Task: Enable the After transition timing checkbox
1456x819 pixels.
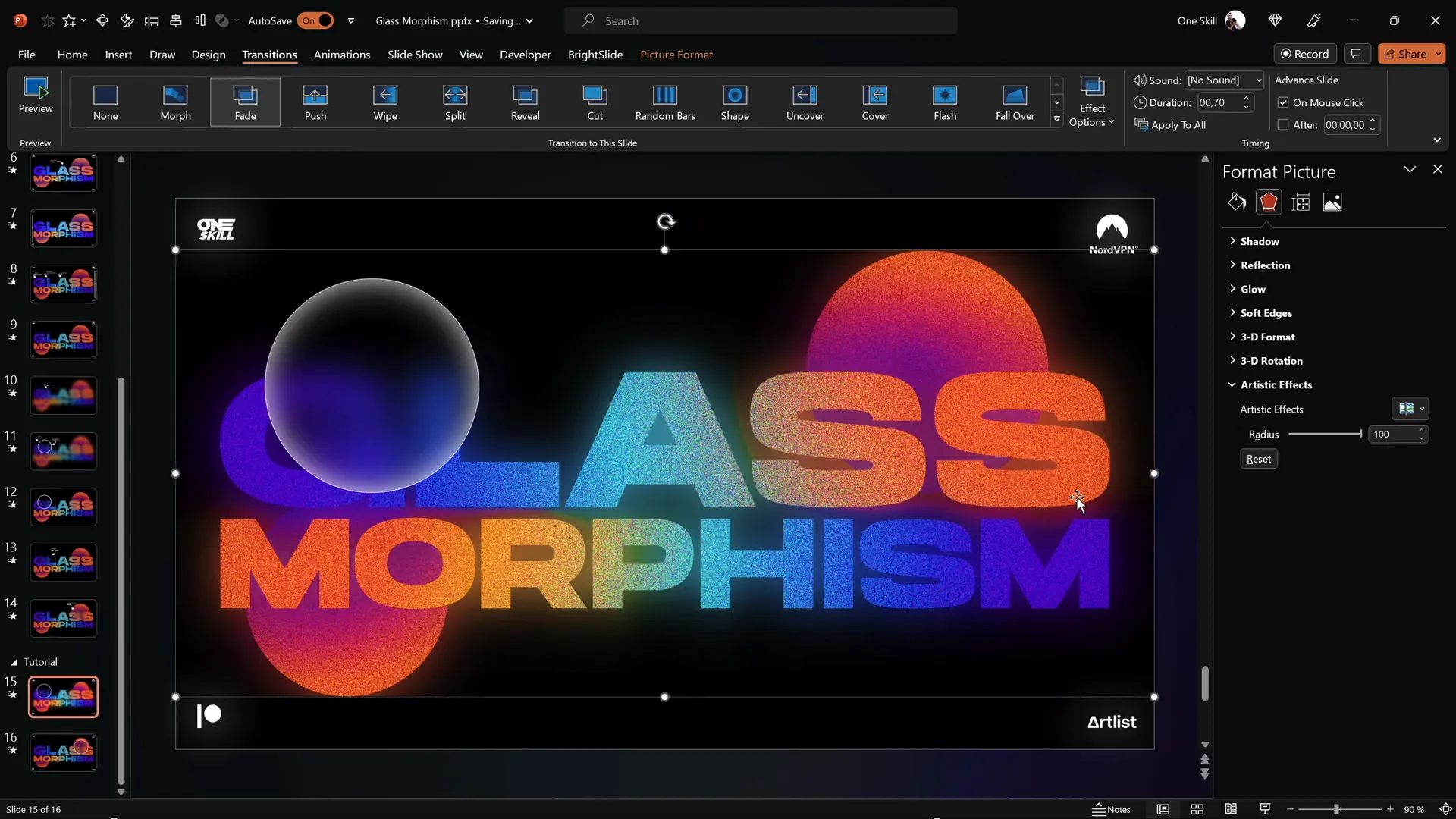Action: tap(1283, 124)
